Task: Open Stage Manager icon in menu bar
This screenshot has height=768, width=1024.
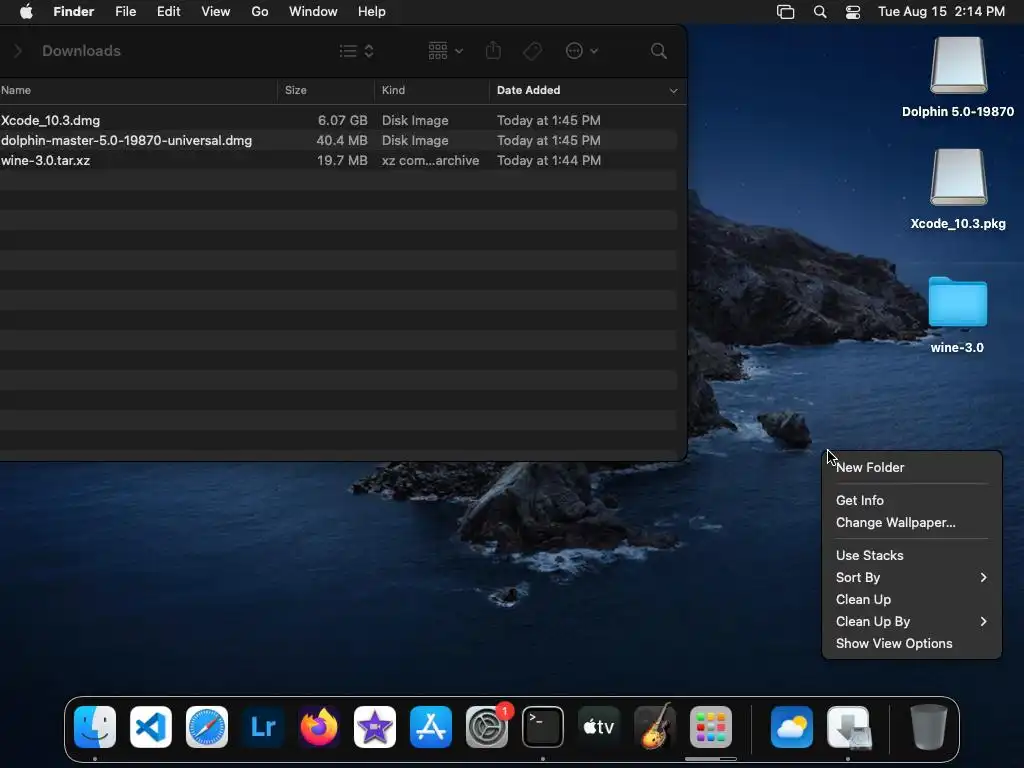Action: click(786, 12)
